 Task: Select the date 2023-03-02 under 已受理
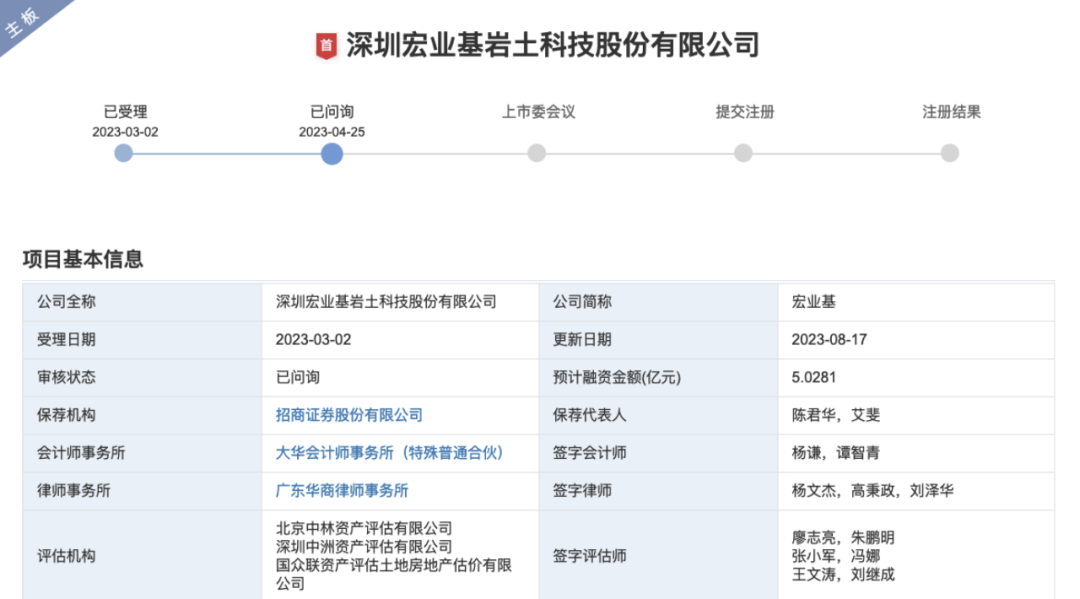(125, 132)
